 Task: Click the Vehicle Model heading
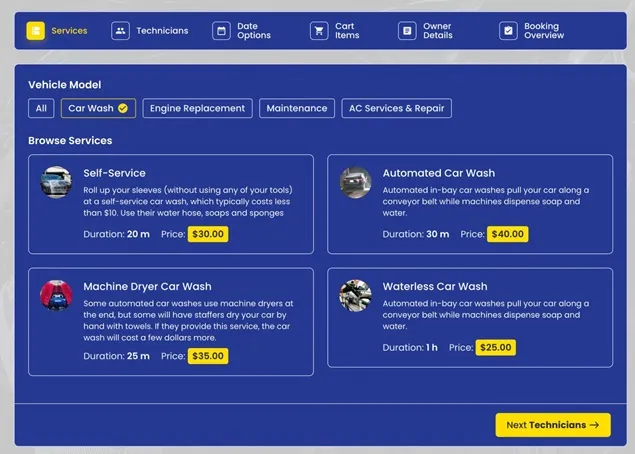pyautogui.click(x=65, y=85)
